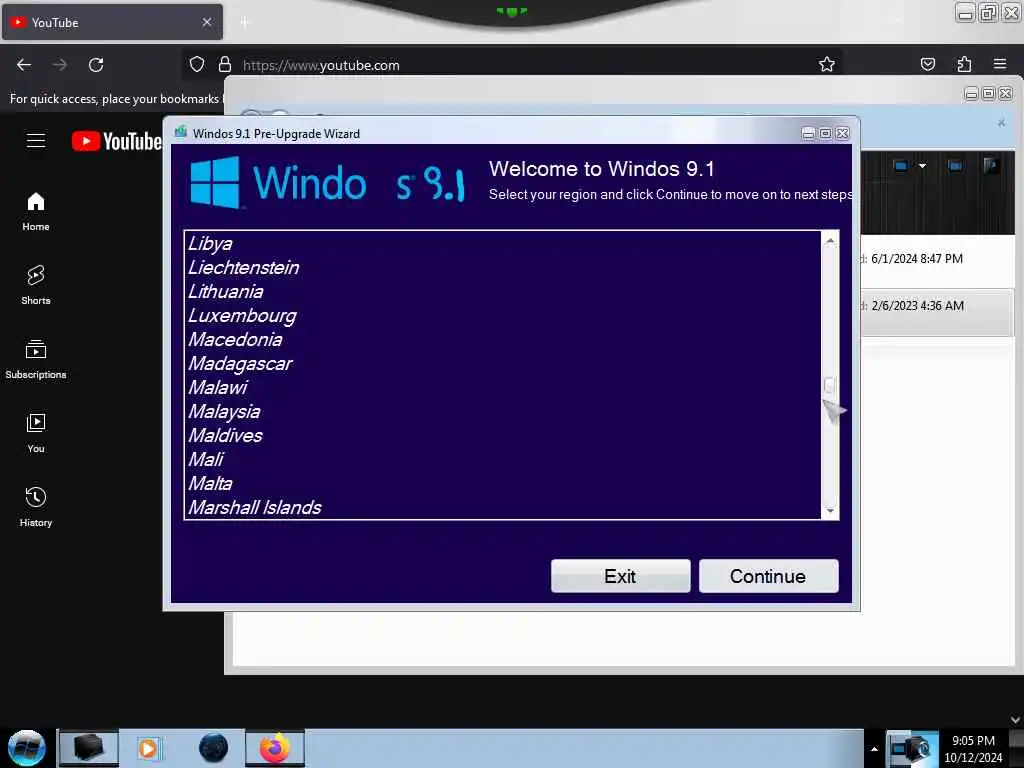This screenshot has height=768, width=1024.
Task: Select the YouTube browser tab
Action: point(112,22)
